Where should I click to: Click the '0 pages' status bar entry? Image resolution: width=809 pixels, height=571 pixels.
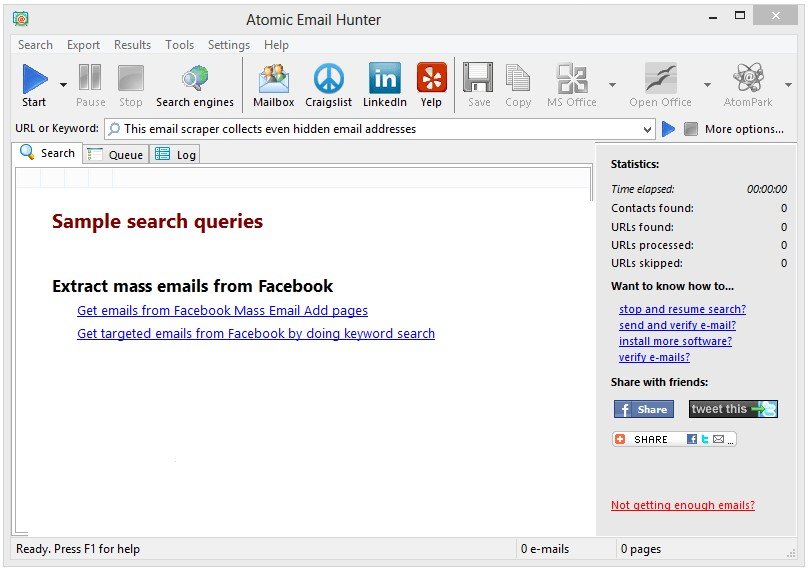(641, 549)
